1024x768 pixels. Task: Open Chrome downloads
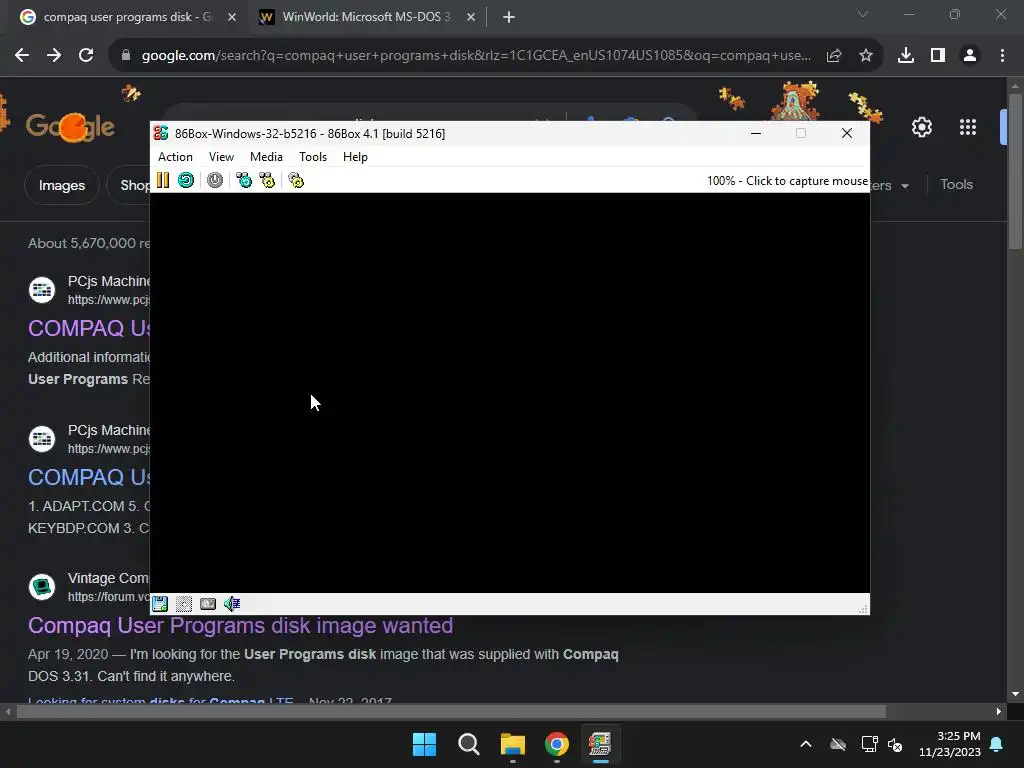[x=906, y=56]
